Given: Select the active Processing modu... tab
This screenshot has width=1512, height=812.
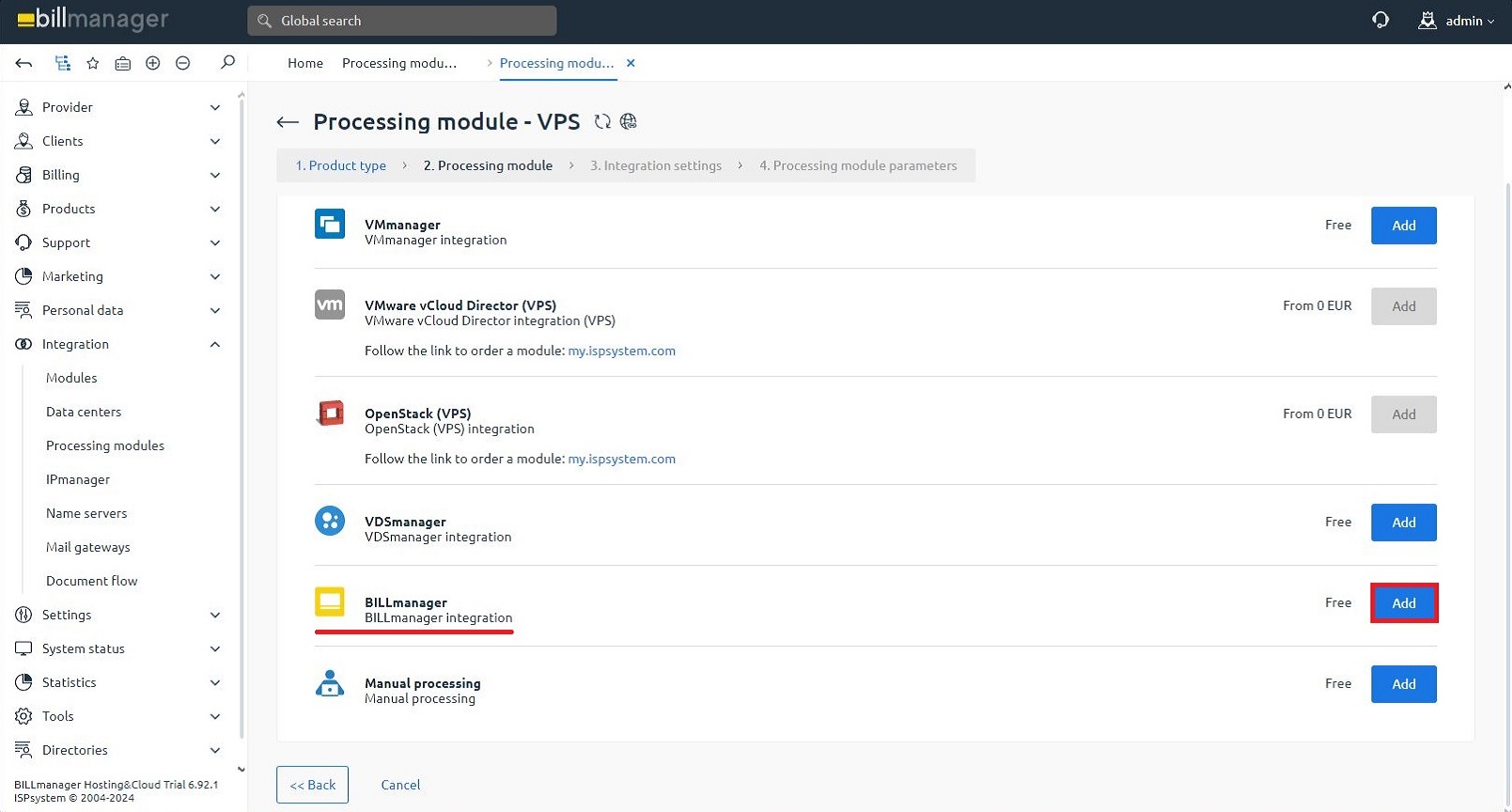Looking at the screenshot, I should pos(556,63).
